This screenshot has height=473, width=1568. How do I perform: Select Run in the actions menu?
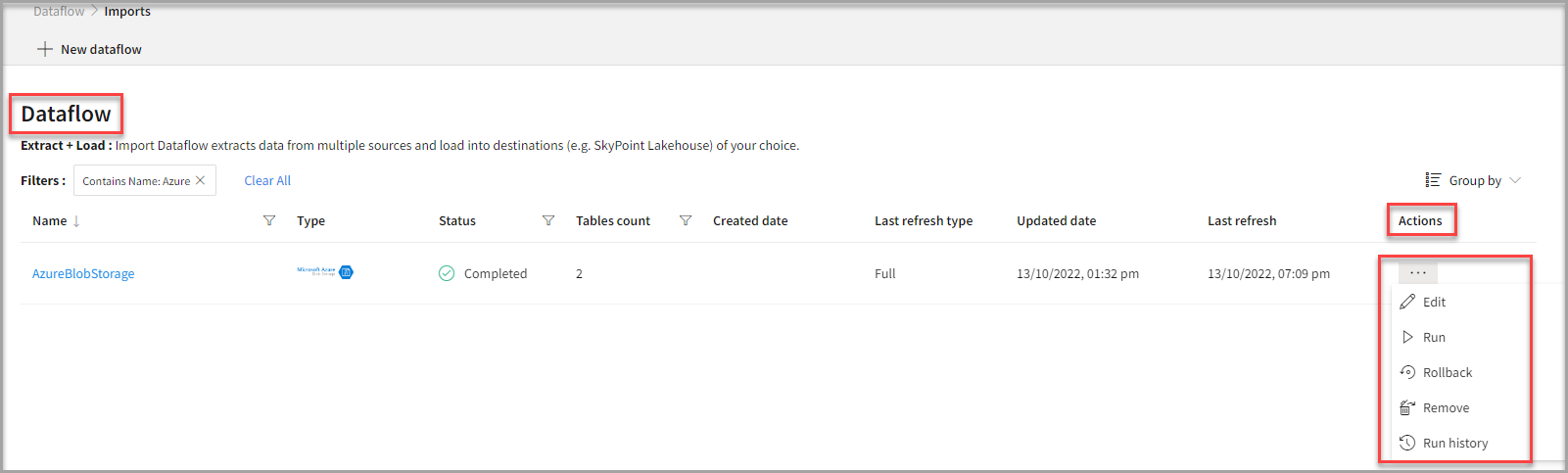click(1434, 337)
